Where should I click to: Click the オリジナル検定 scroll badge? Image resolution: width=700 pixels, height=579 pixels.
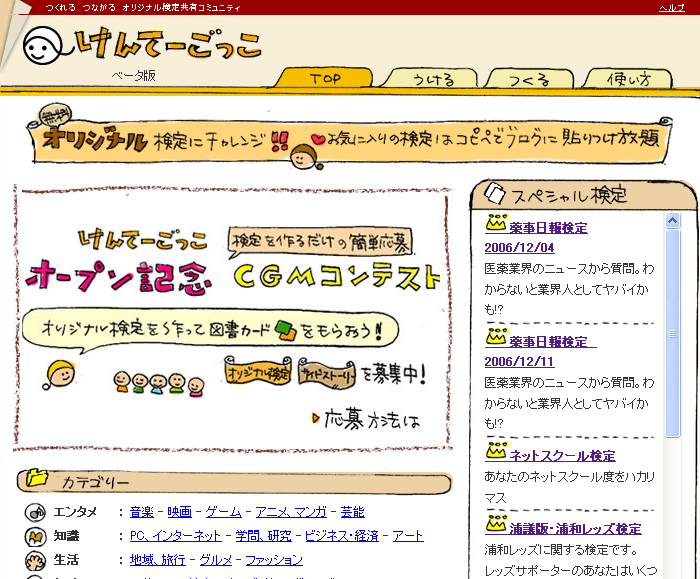(x=258, y=371)
